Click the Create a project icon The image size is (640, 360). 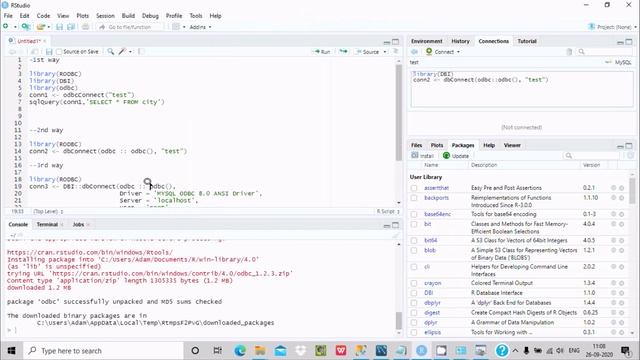pos(26,27)
